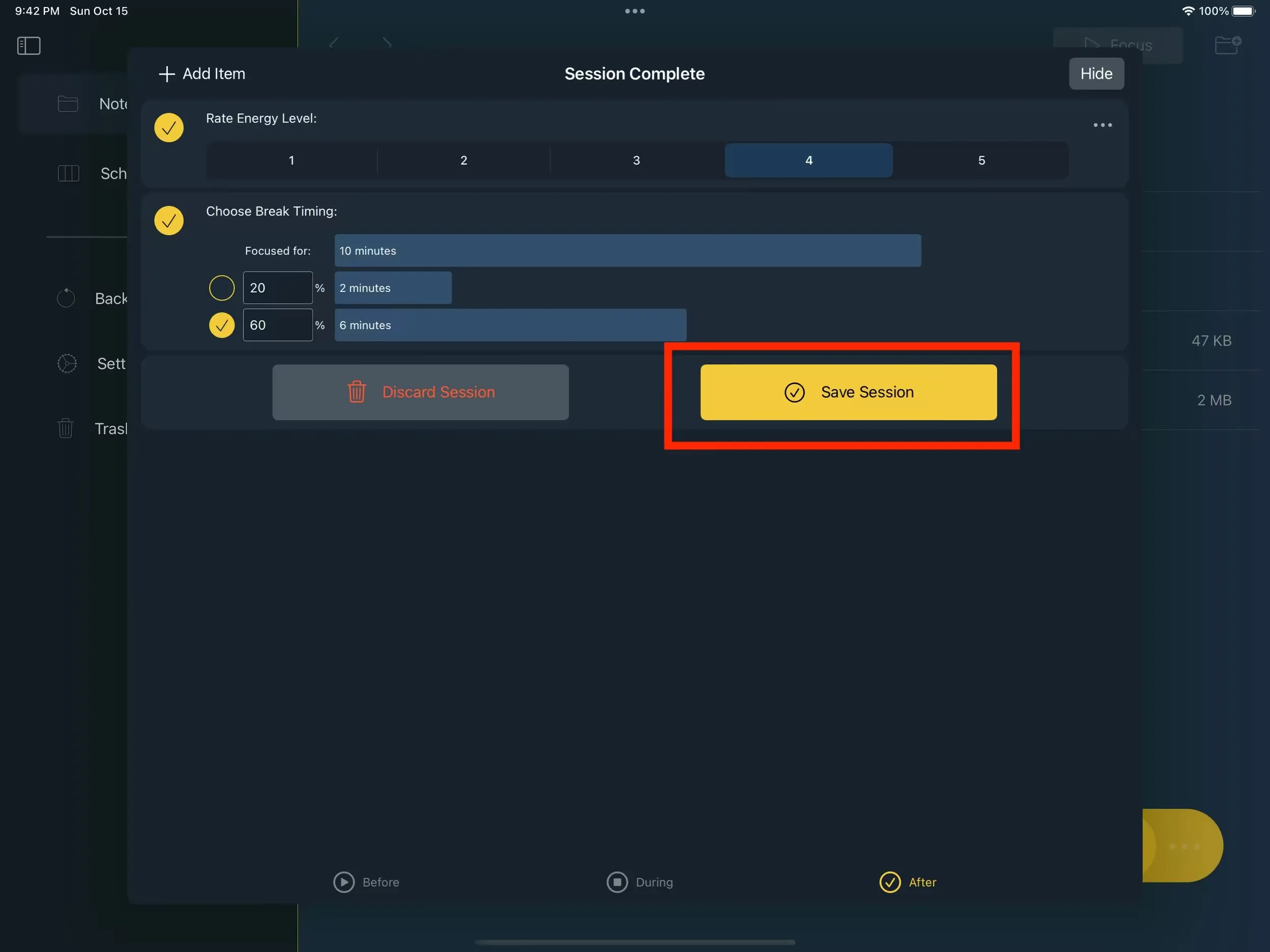The height and width of the screenshot is (952, 1270).
Task: Click the 2 MB file size text
Action: coord(1214,400)
